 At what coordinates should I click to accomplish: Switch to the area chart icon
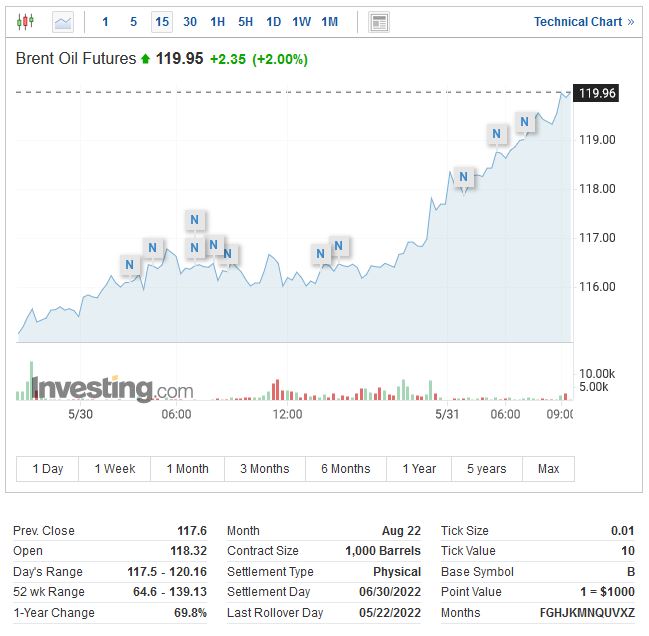62,21
